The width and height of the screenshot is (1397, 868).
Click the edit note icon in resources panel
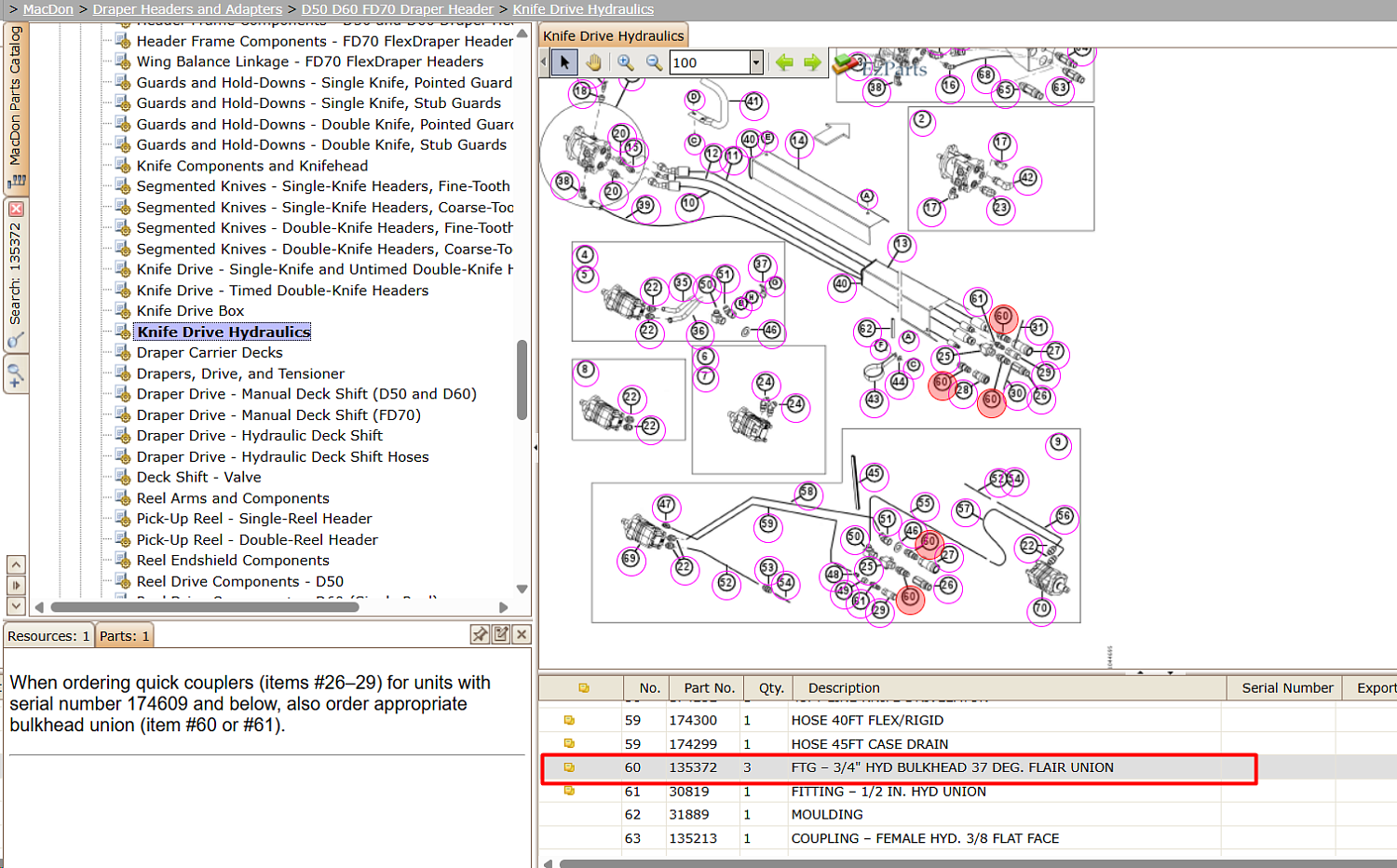501,634
